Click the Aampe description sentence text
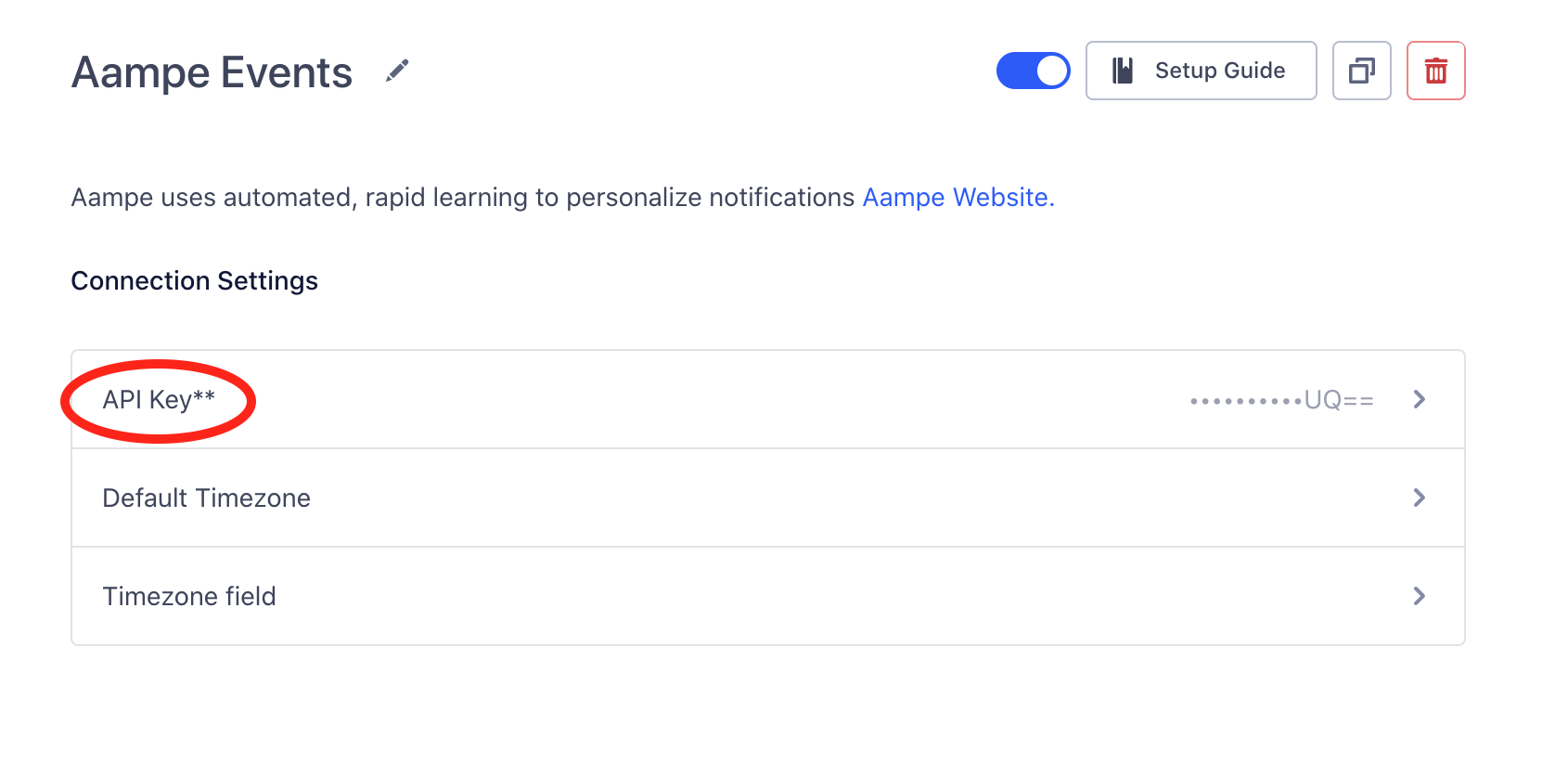 tap(462, 198)
